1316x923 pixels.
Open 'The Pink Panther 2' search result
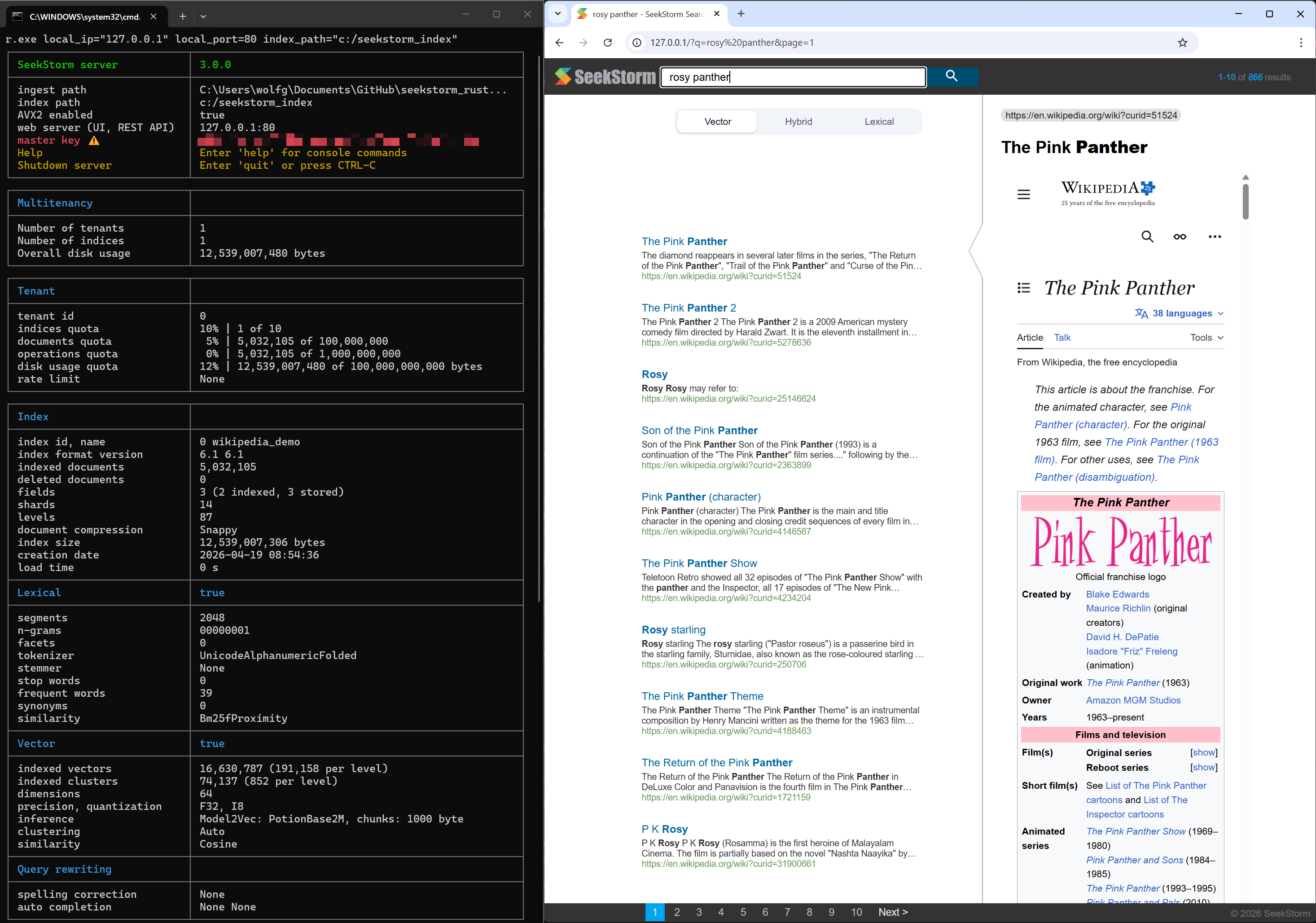coord(688,307)
